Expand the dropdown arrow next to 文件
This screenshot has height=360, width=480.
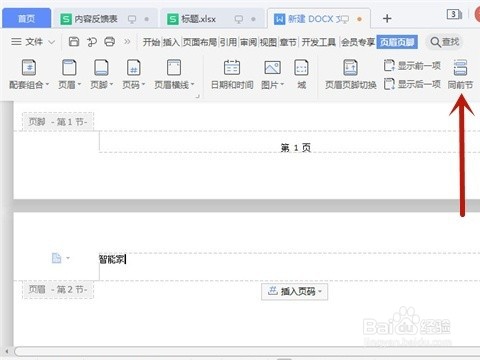click(51, 42)
